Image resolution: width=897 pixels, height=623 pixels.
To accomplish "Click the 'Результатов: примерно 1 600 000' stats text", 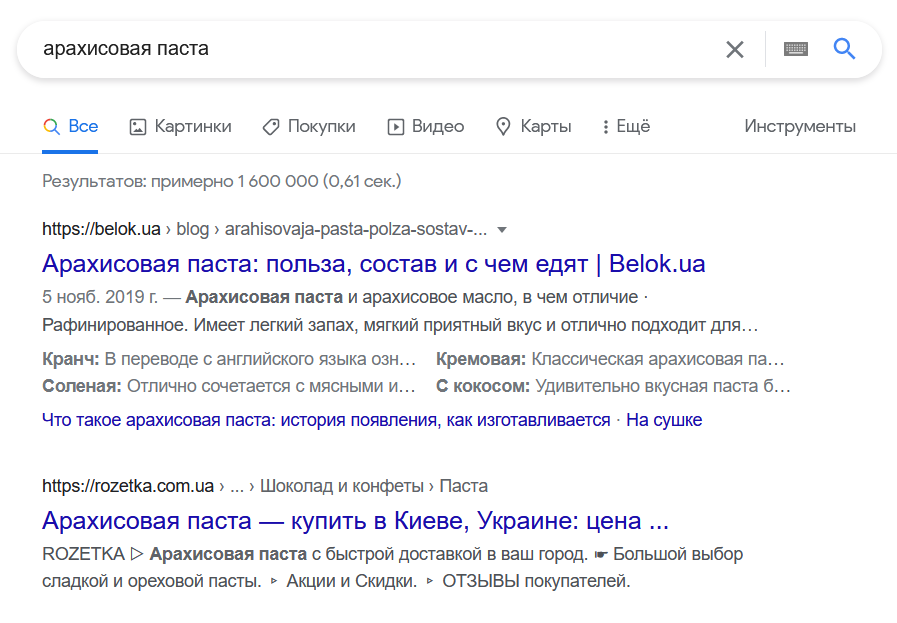I will click(222, 182).
